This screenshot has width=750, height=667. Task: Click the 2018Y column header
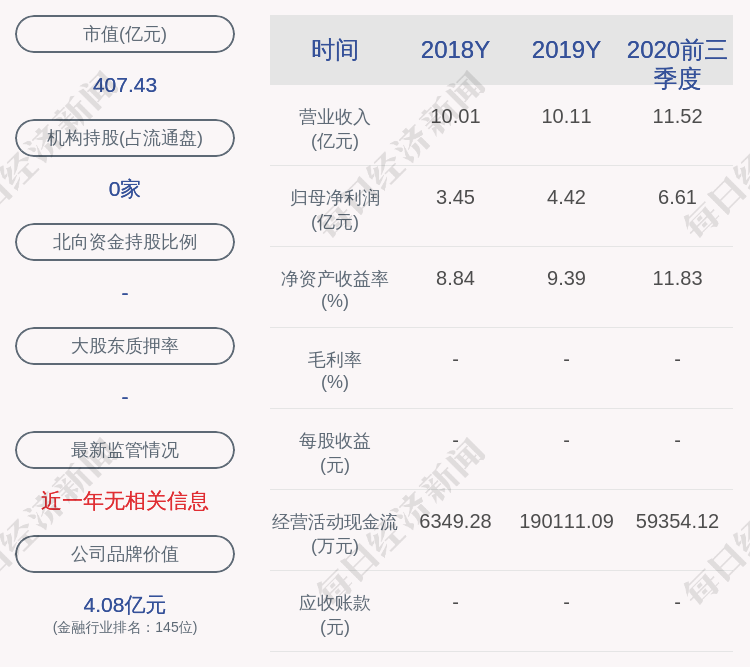coord(455,50)
